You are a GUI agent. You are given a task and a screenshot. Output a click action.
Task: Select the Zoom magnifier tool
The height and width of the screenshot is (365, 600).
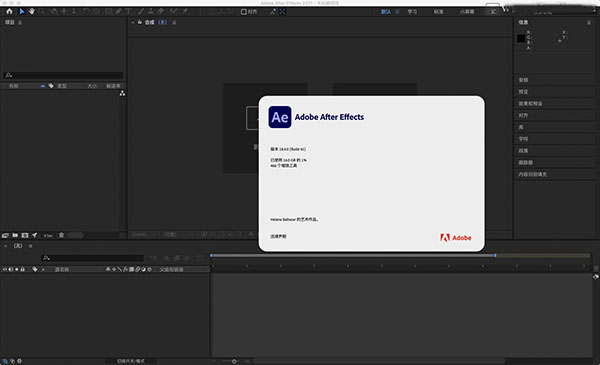(x=41, y=11)
